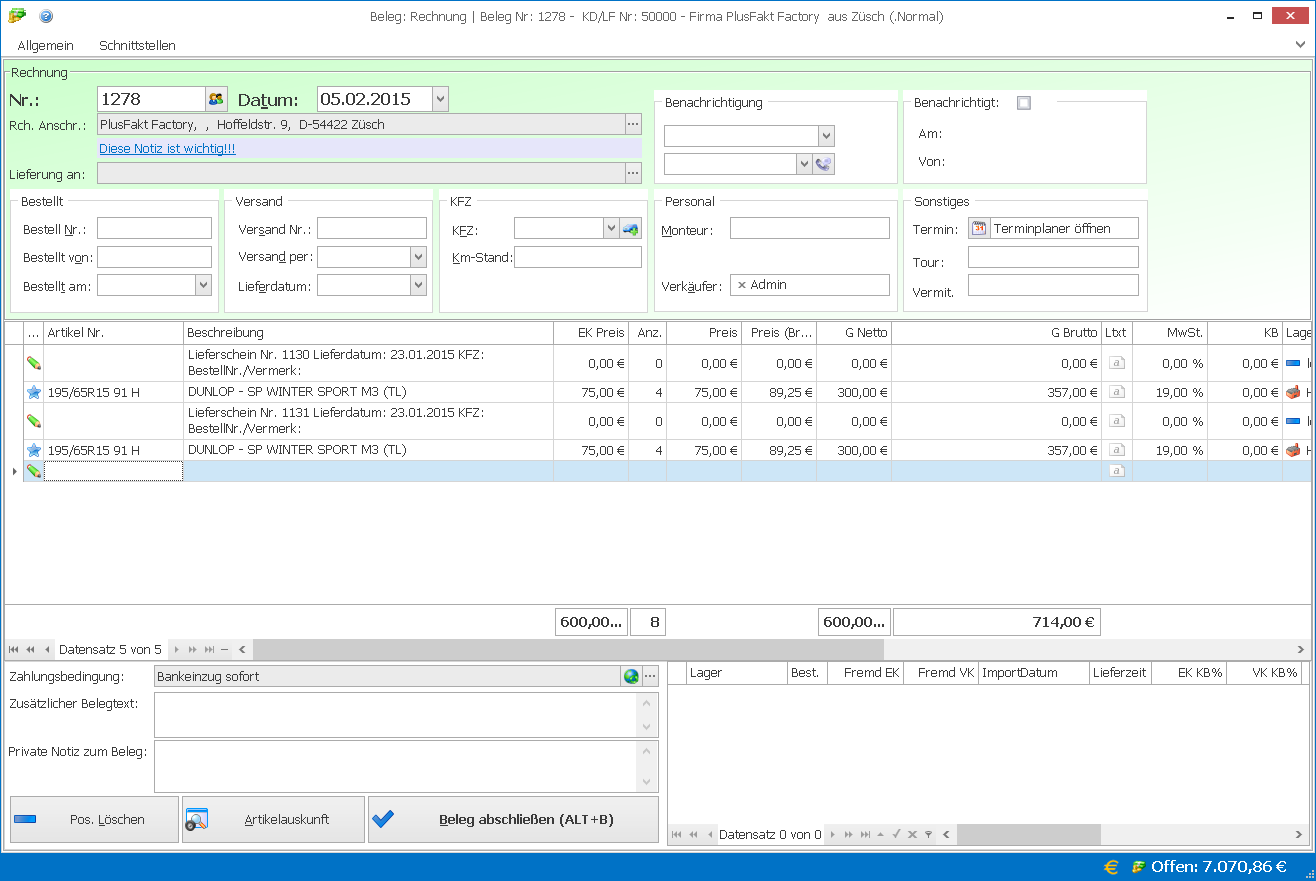Open the Datum date picker dropdown
The height and width of the screenshot is (881, 1316).
(x=440, y=99)
